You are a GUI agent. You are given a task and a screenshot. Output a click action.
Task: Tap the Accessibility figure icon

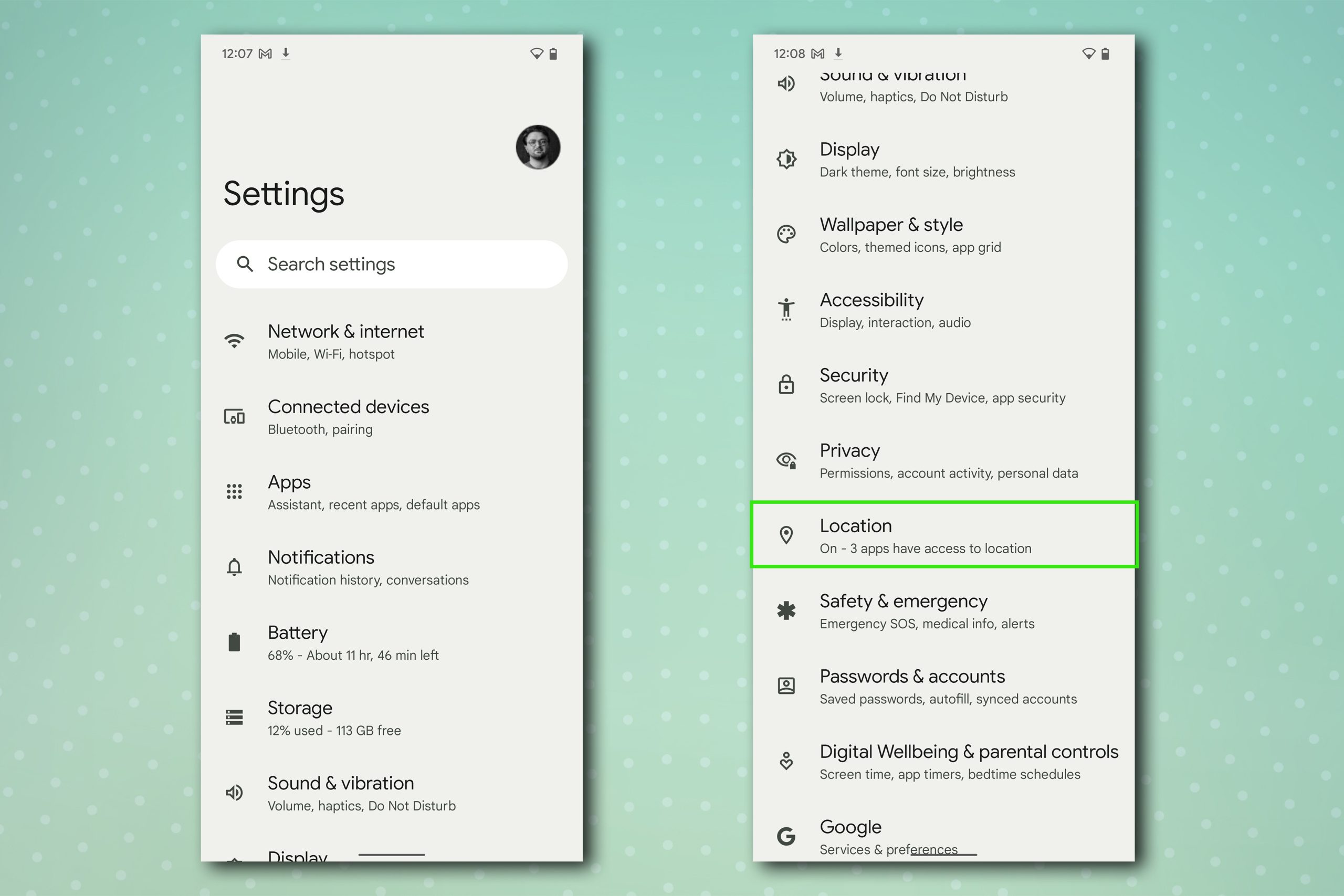pos(786,309)
